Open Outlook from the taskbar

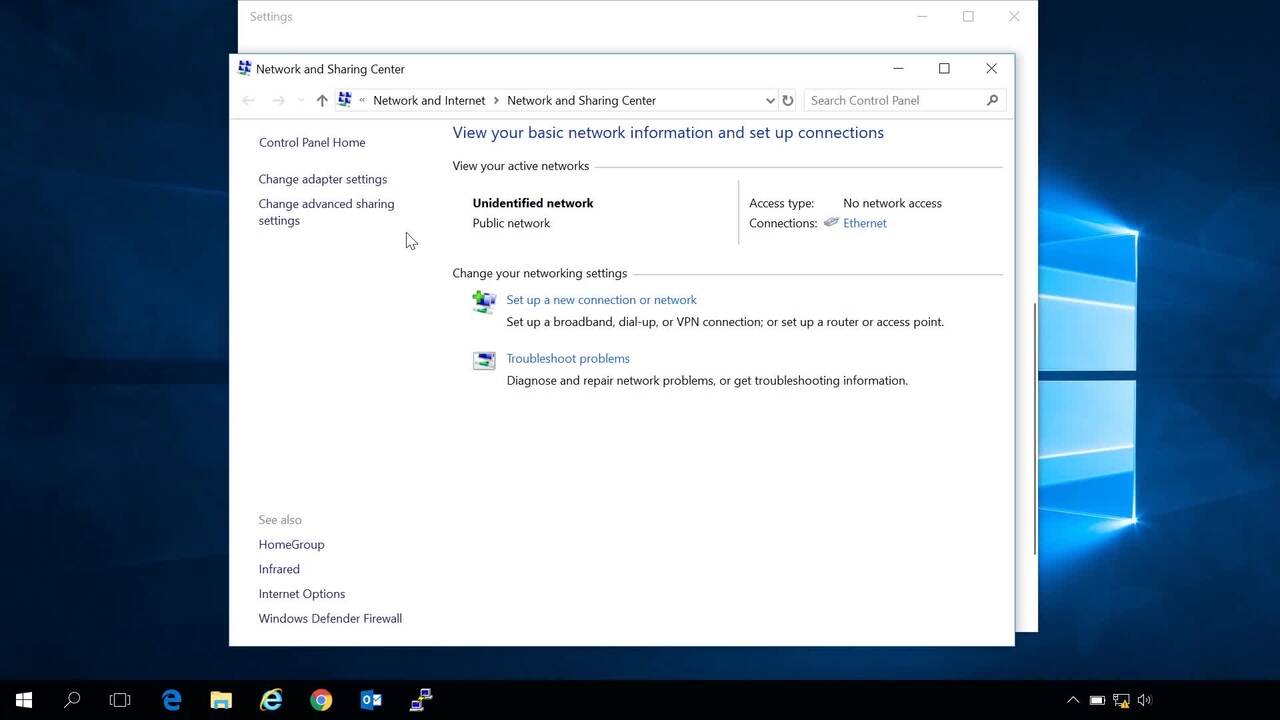(371, 700)
